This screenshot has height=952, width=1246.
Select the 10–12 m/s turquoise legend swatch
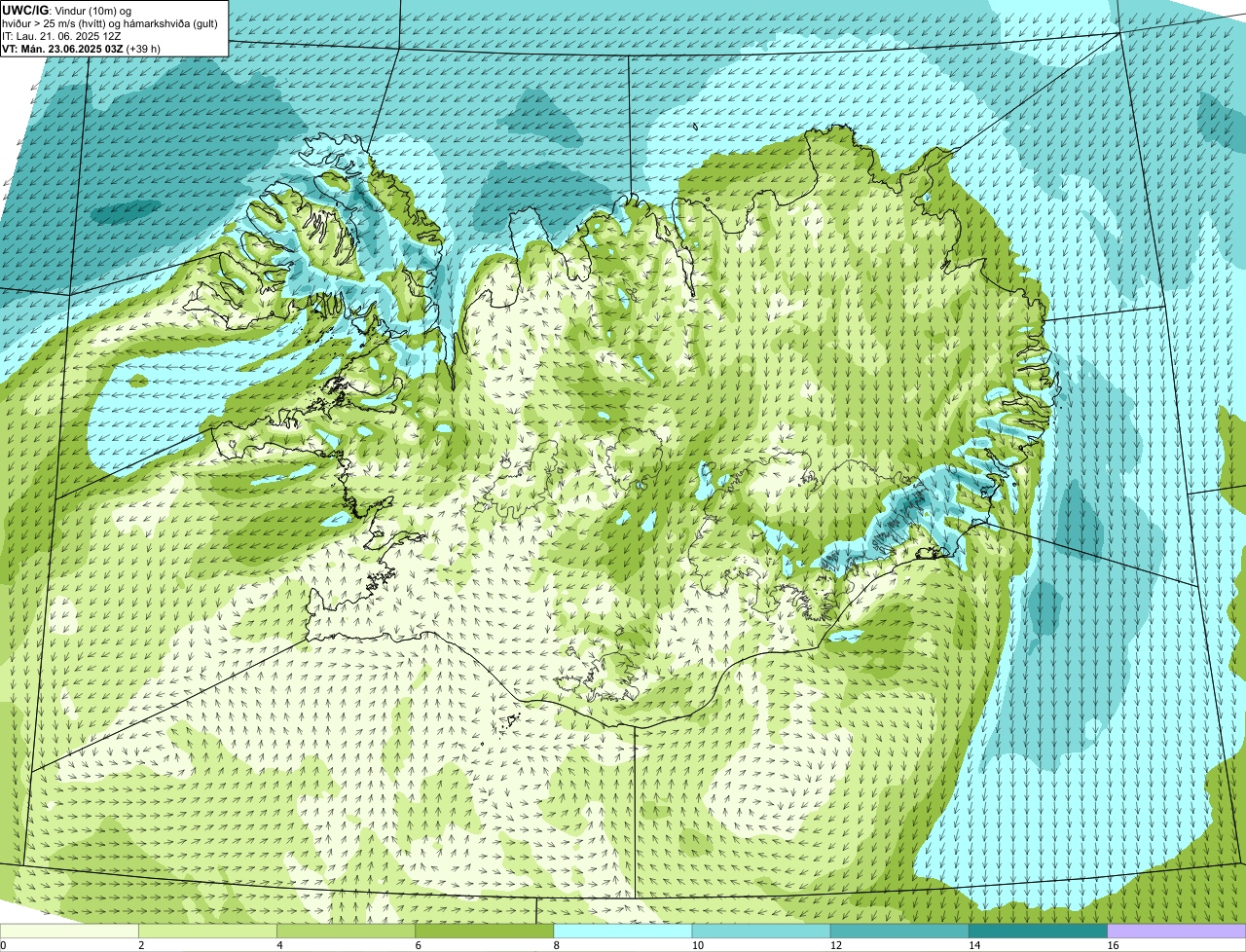coord(761,932)
